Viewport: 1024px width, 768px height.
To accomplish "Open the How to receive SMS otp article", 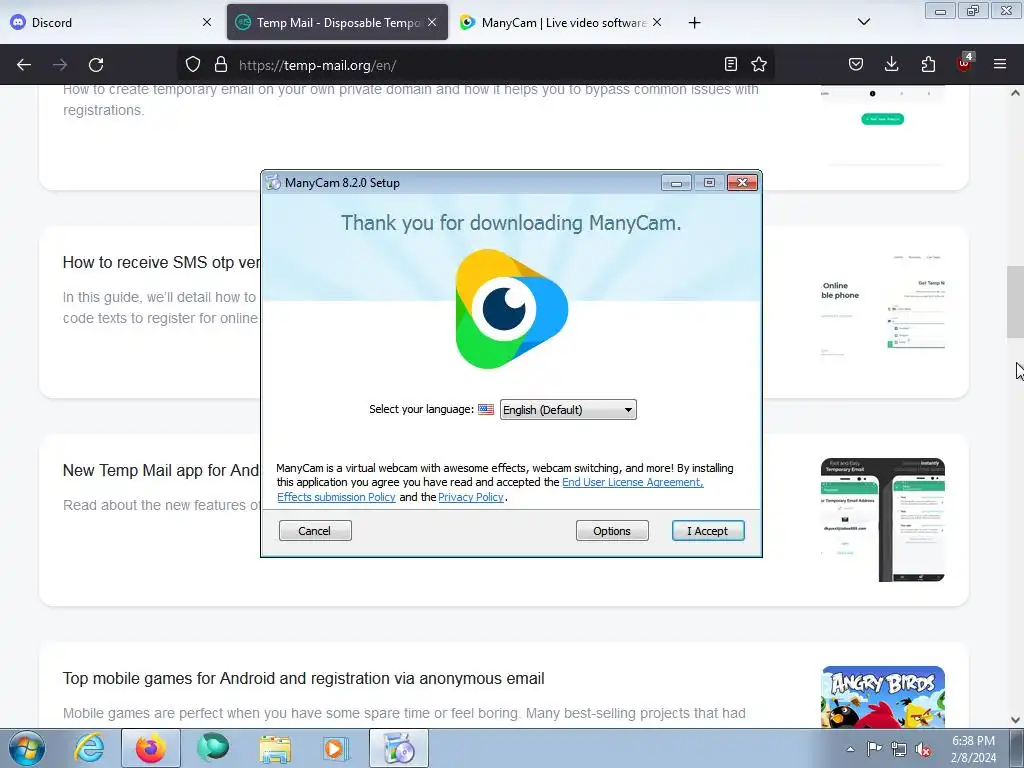I will point(161,262).
